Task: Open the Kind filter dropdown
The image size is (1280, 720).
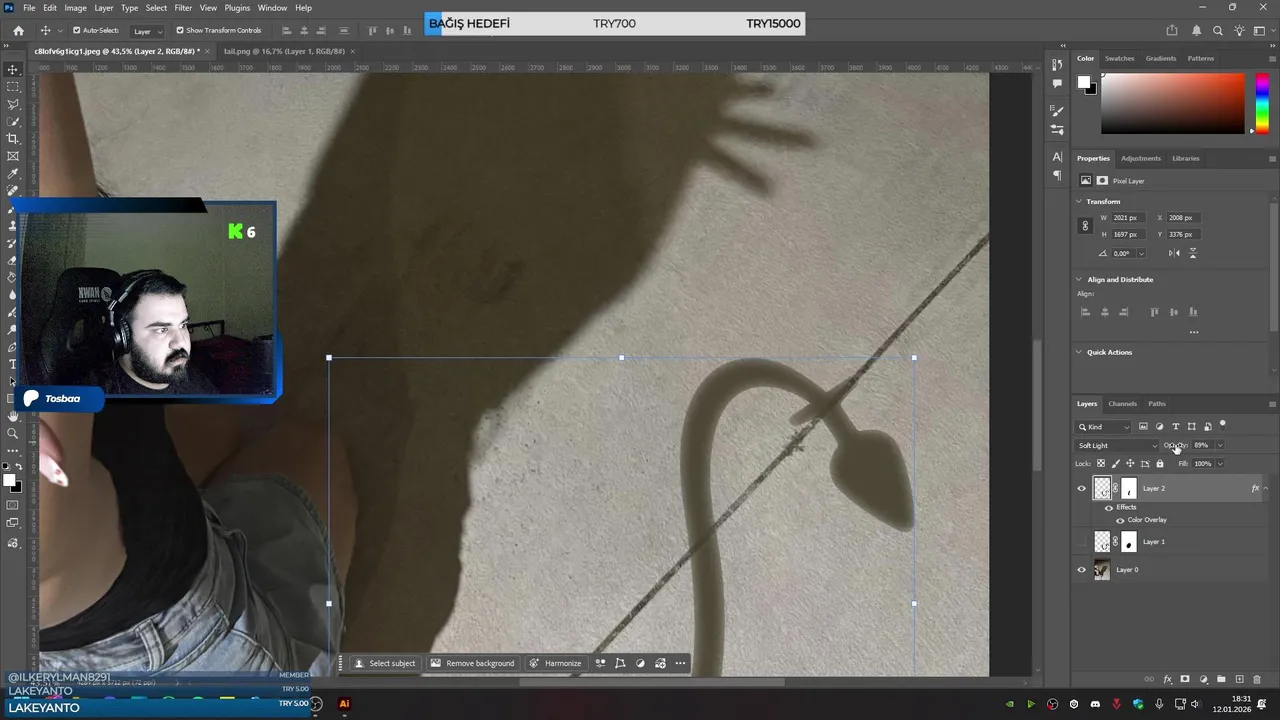Action: coord(1104,426)
